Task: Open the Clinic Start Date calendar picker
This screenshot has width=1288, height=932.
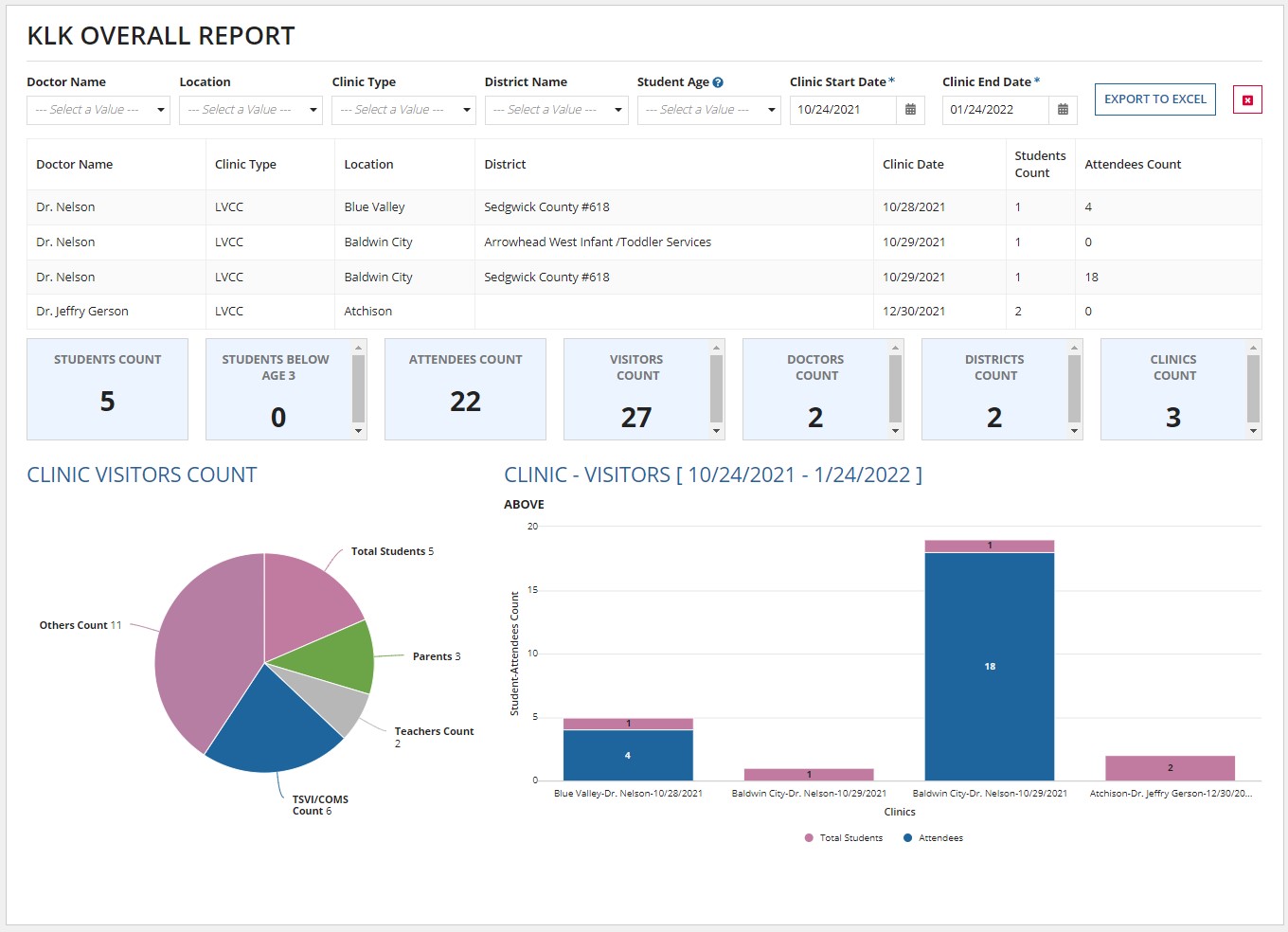Action: [x=909, y=110]
